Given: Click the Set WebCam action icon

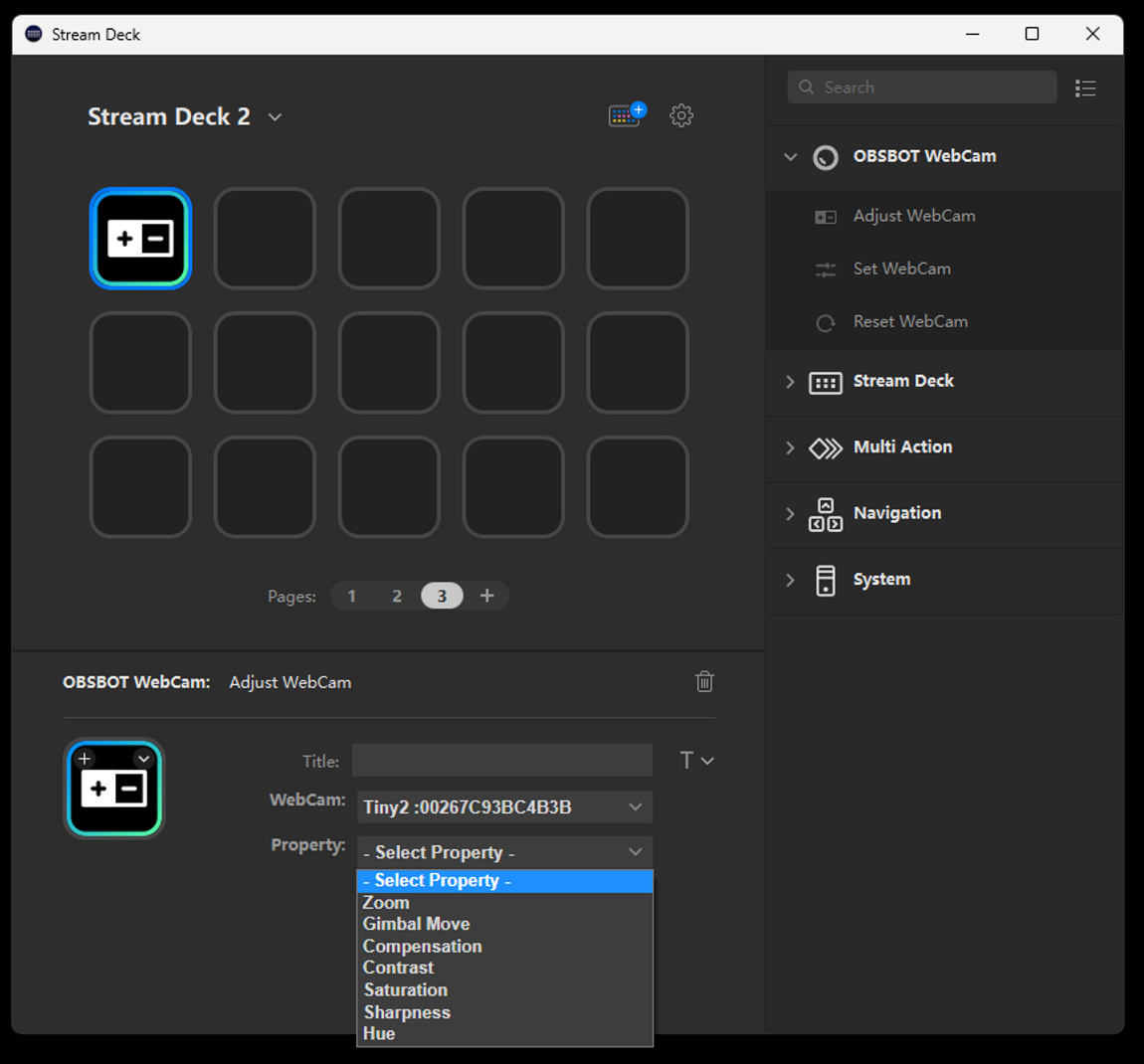Looking at the screenshot, I should 826,268.
